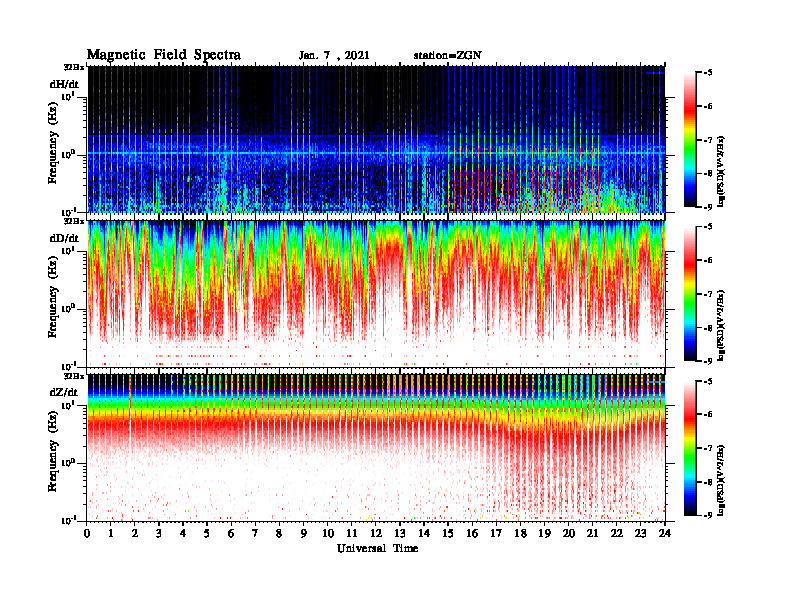
Task: Click the "Jan. 7, 2021" date text
Action: 334,56
